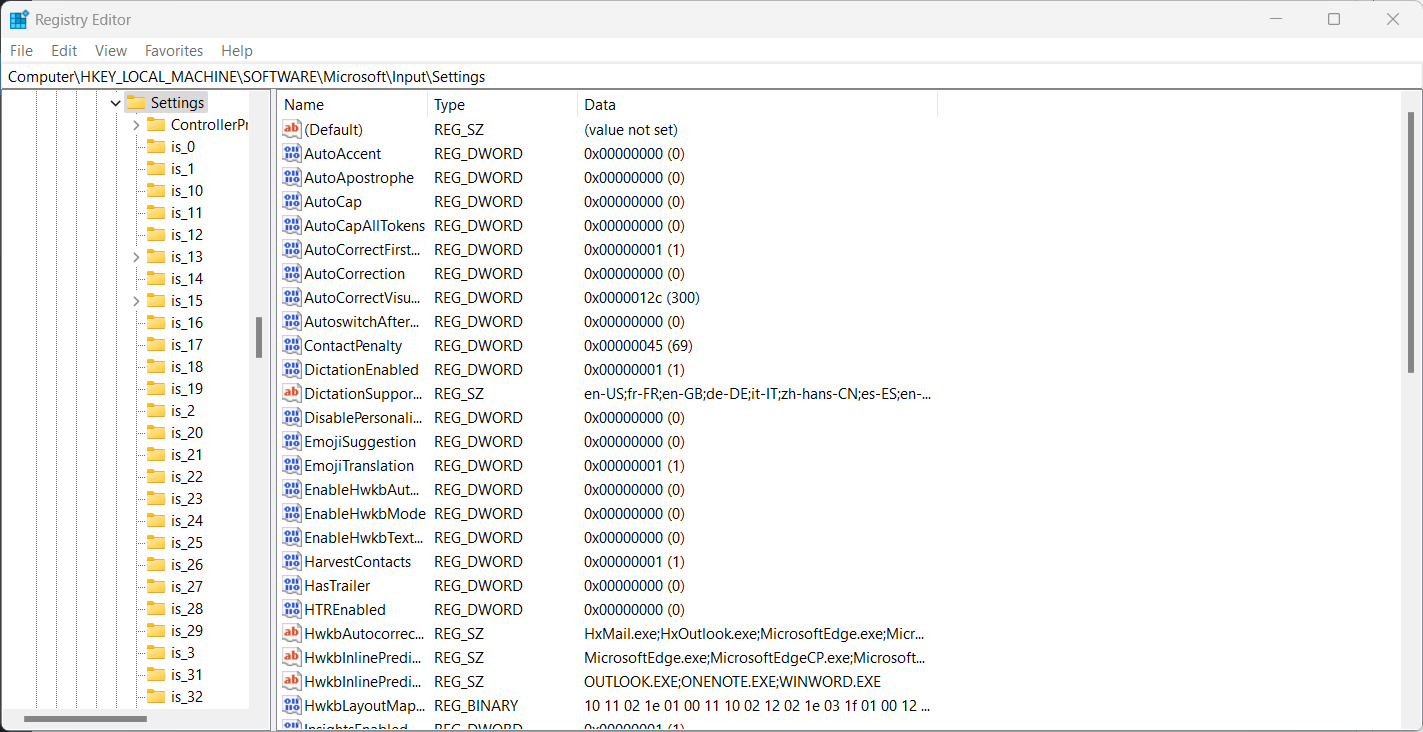Screen dimensions: 1423x732
Task: Click the is_0 folder icon
Action: [156, 146]
